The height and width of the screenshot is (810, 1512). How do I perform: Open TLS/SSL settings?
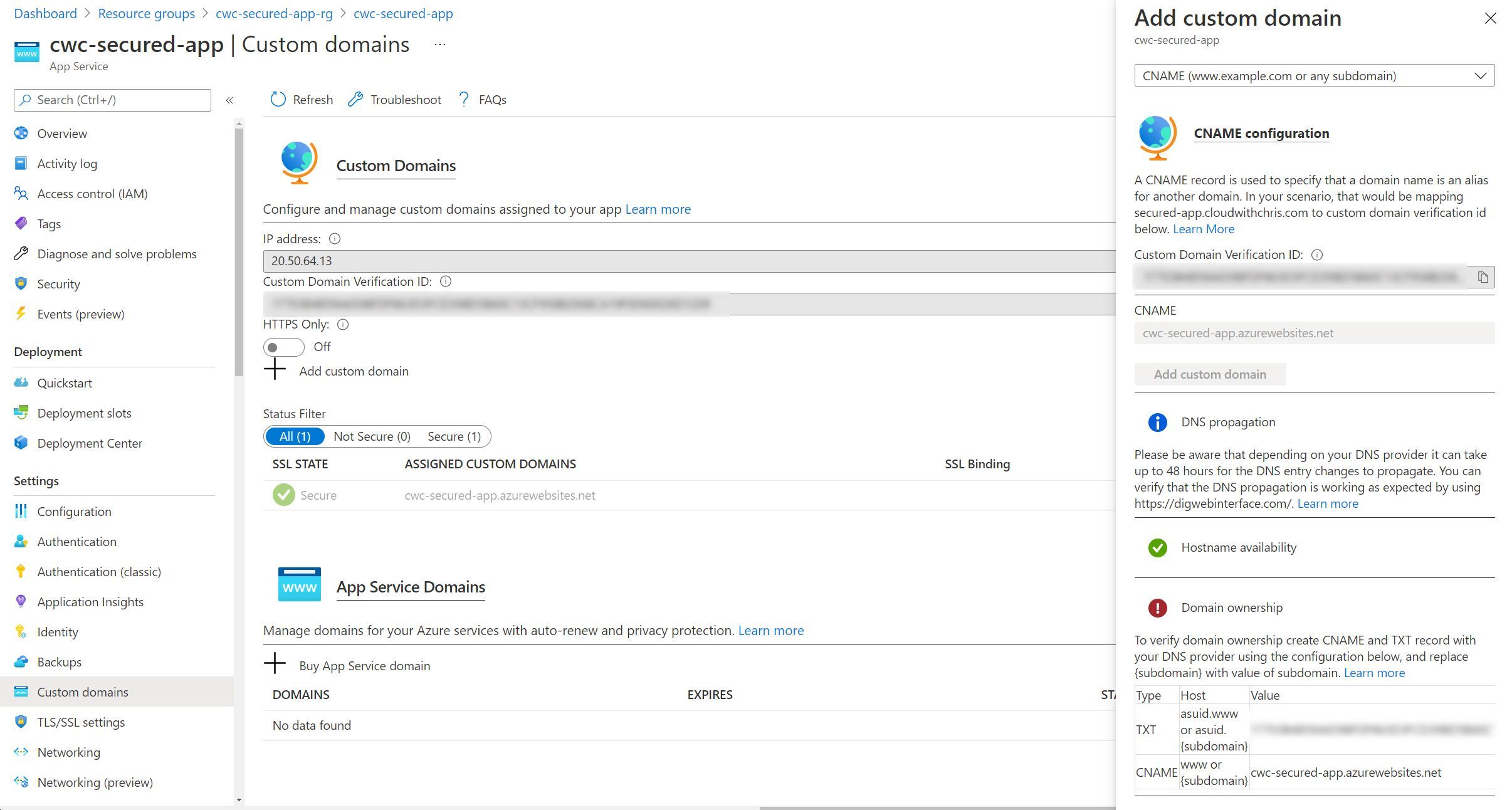pyautogui.click(x=81, y=722)
